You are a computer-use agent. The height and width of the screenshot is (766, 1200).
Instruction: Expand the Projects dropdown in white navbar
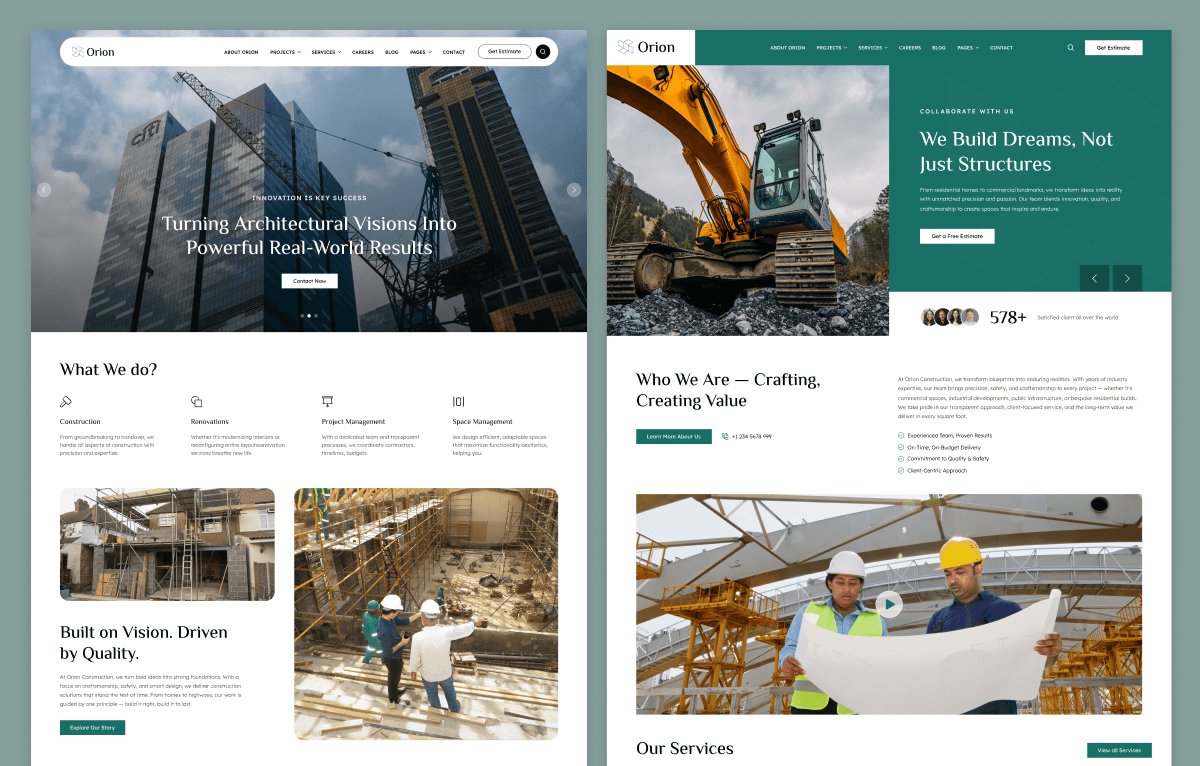click(x=285, y=52)
